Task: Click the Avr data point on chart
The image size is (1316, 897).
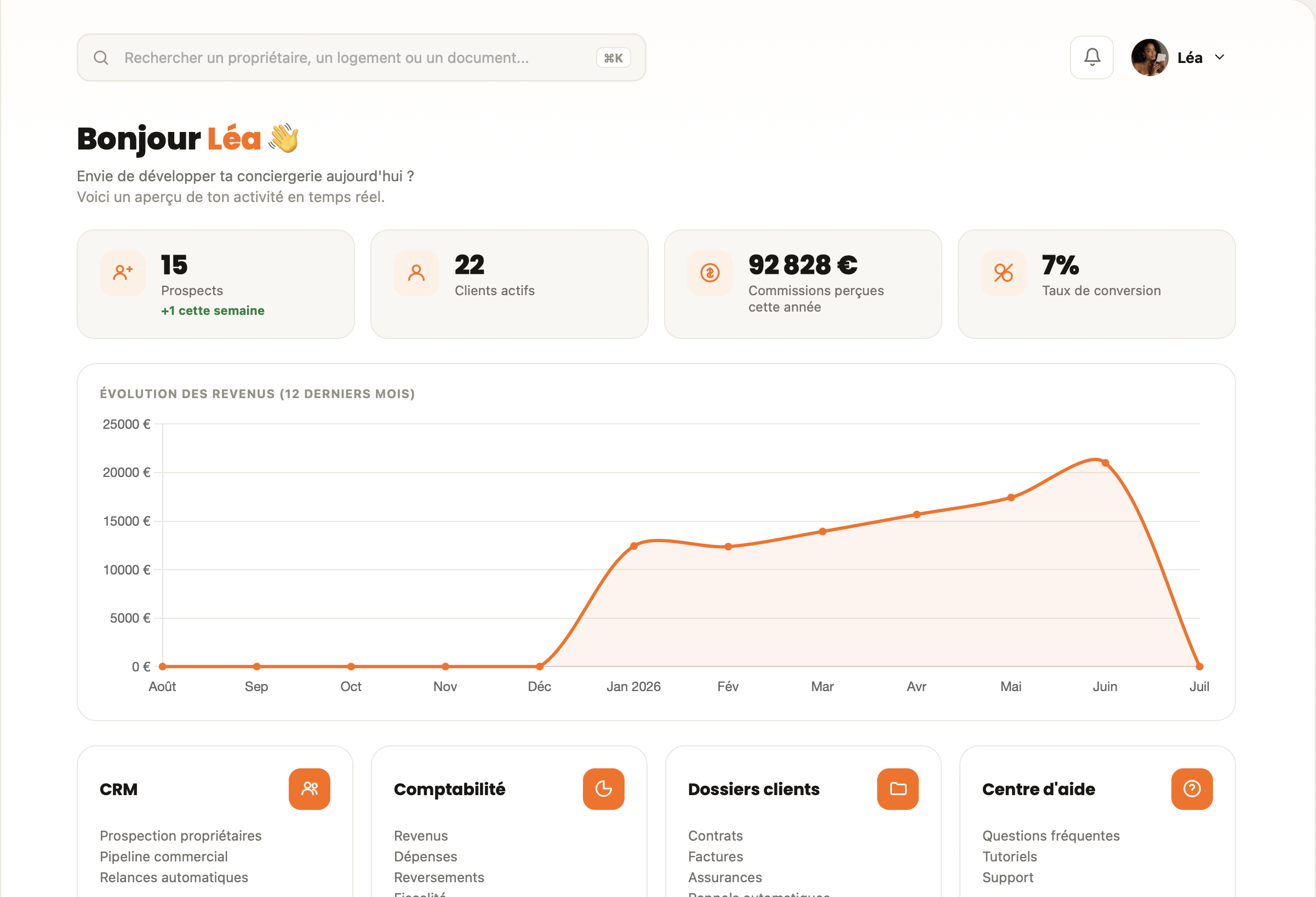Action: pos(917,514)
